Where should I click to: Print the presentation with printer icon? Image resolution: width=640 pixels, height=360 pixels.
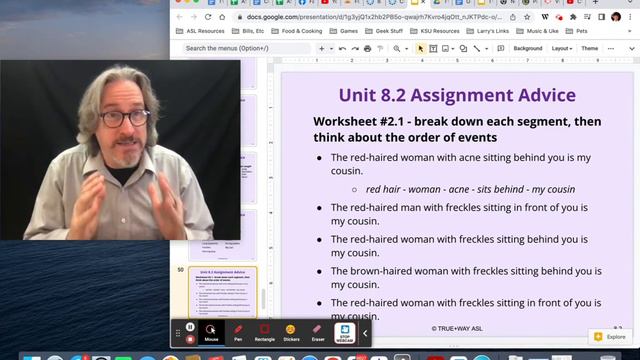[x=367, y=49]
